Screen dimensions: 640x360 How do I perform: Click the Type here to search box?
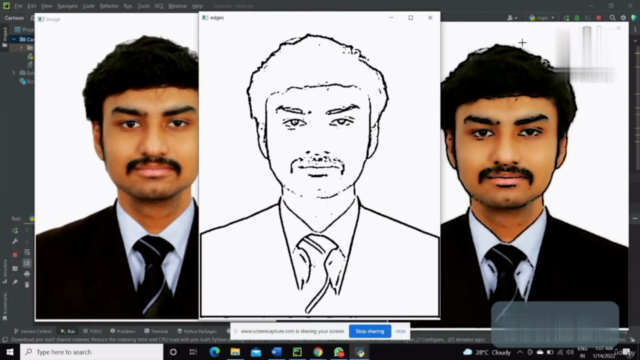tap(91, 352)
